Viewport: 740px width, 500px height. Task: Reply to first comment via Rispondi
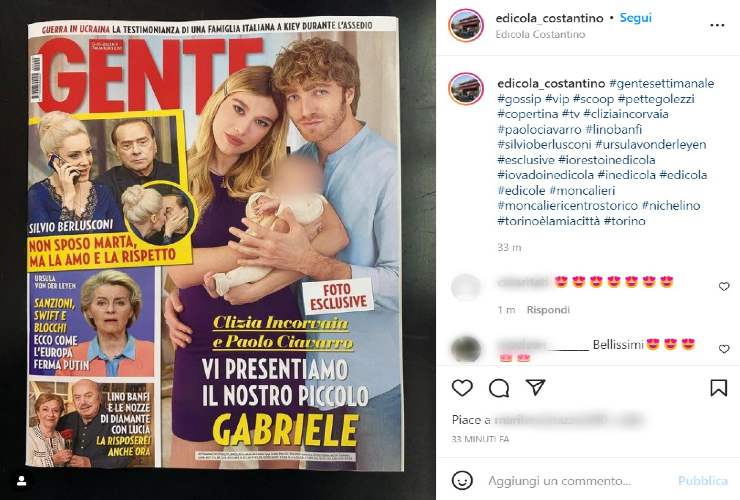click(548, 310)
